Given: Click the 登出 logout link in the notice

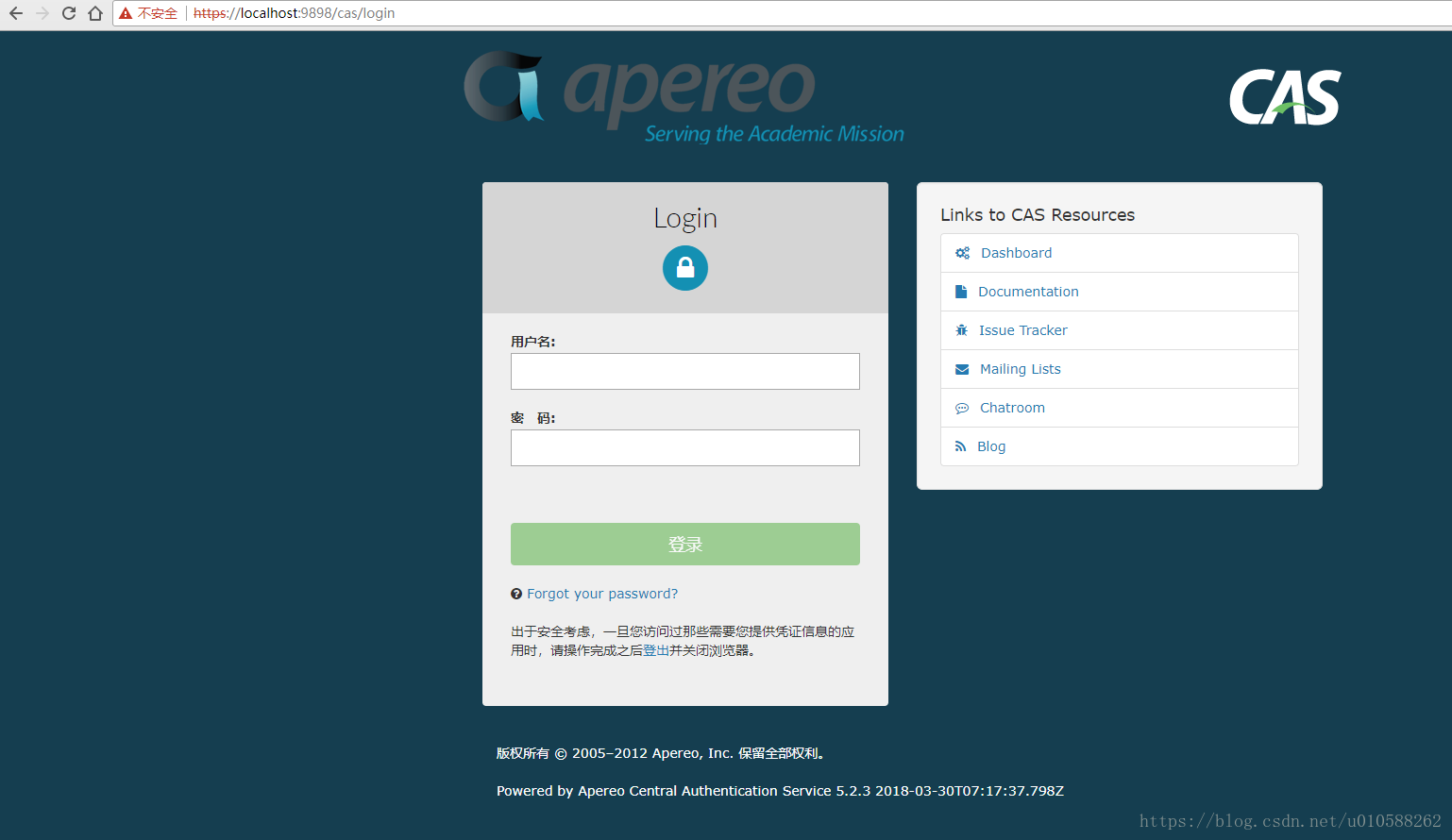Looking at the screenshot, I should point(656,650).
